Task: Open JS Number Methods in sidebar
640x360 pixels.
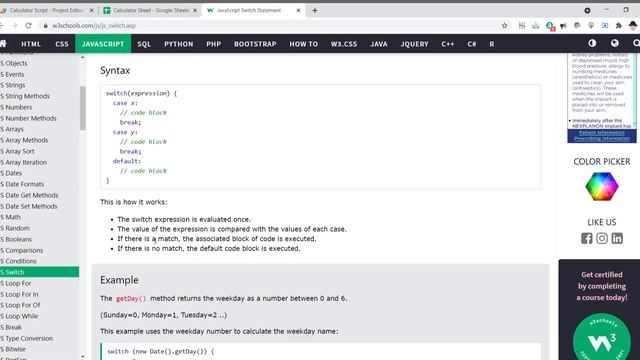Action: coord(28,118)
